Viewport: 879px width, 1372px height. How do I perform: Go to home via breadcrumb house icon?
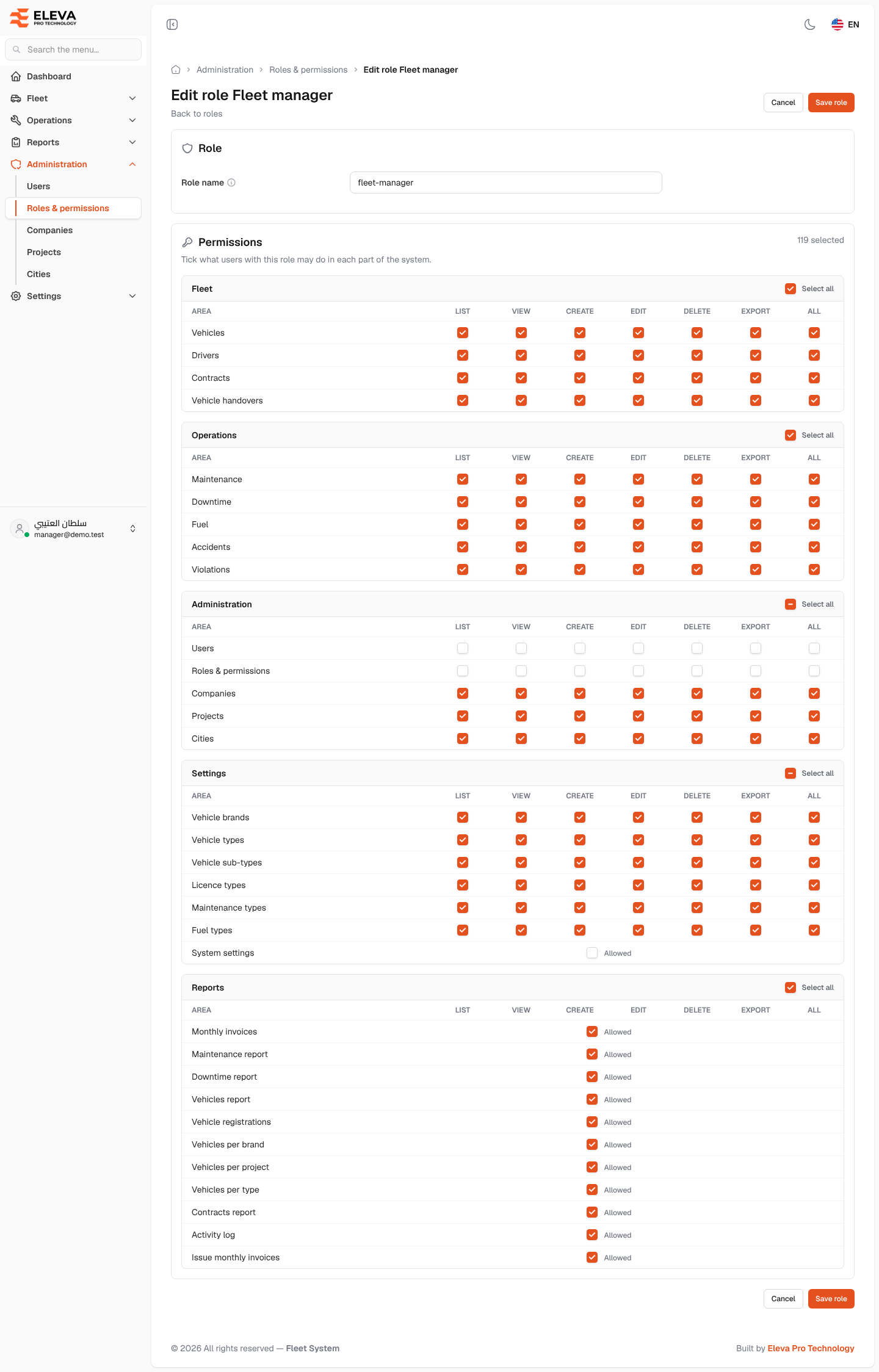(176, 70)
